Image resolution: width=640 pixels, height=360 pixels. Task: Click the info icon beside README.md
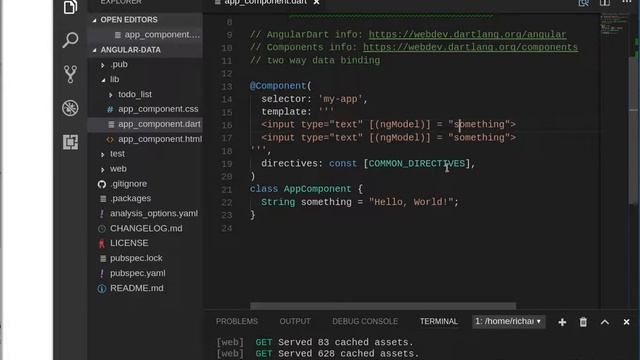[x=102, y=289]
